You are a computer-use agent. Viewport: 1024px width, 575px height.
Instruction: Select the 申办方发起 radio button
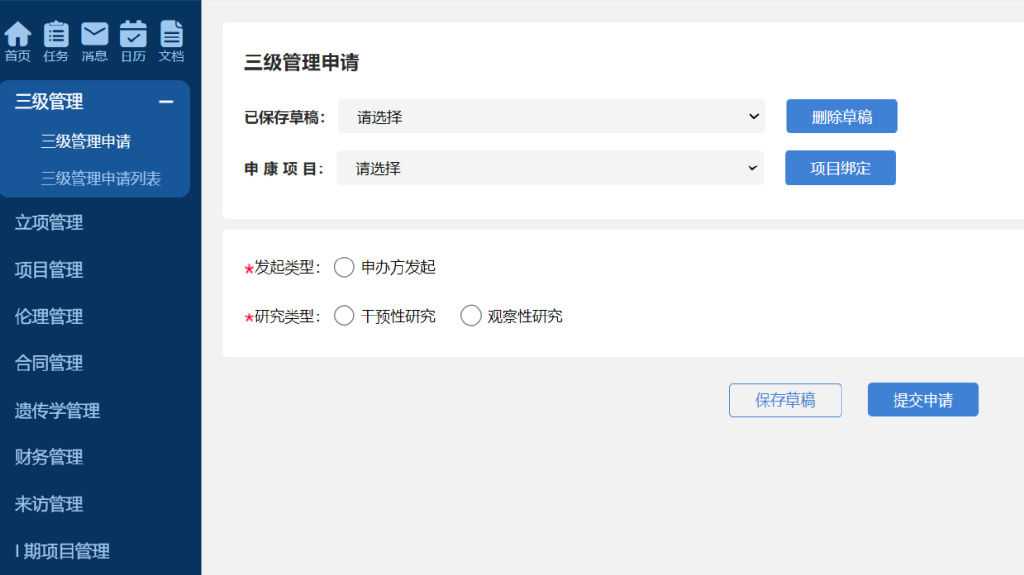click(x=344, y=267)
